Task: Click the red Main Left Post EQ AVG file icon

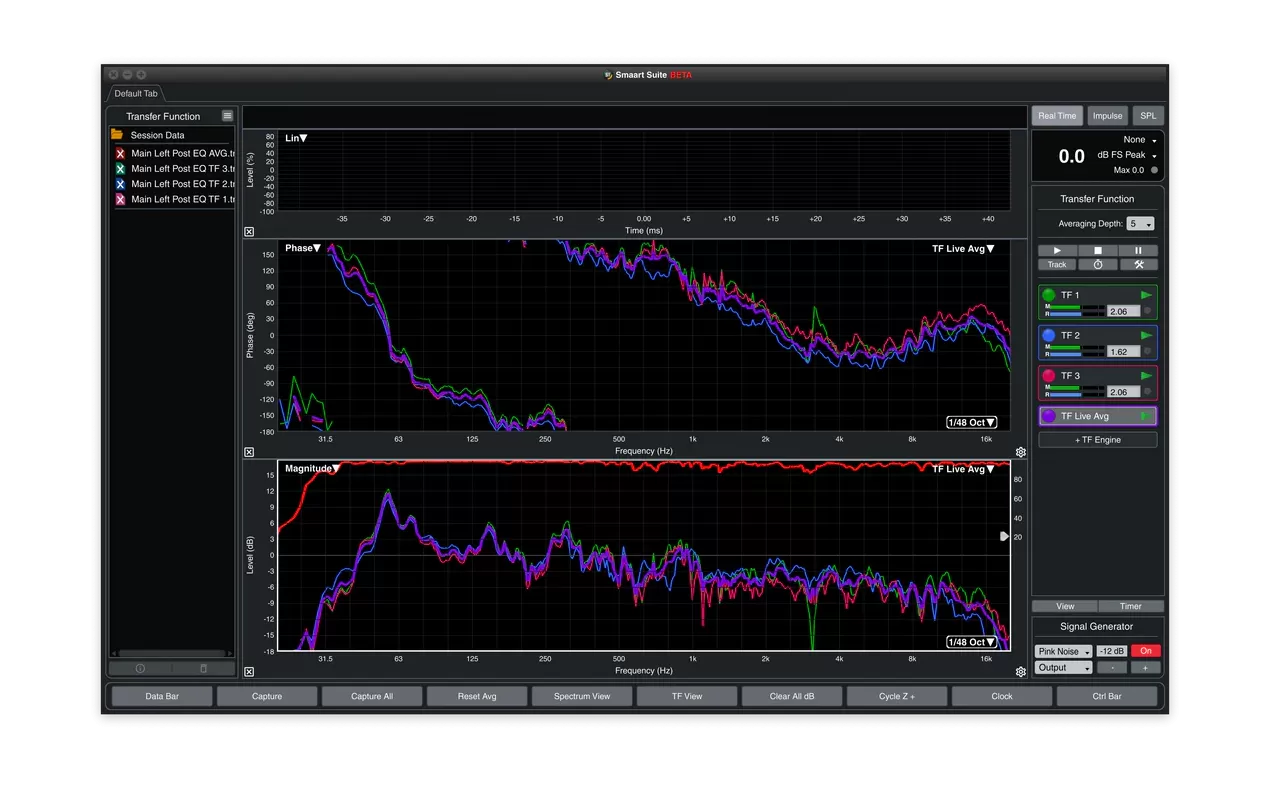Action: click(x=120, y=153)
